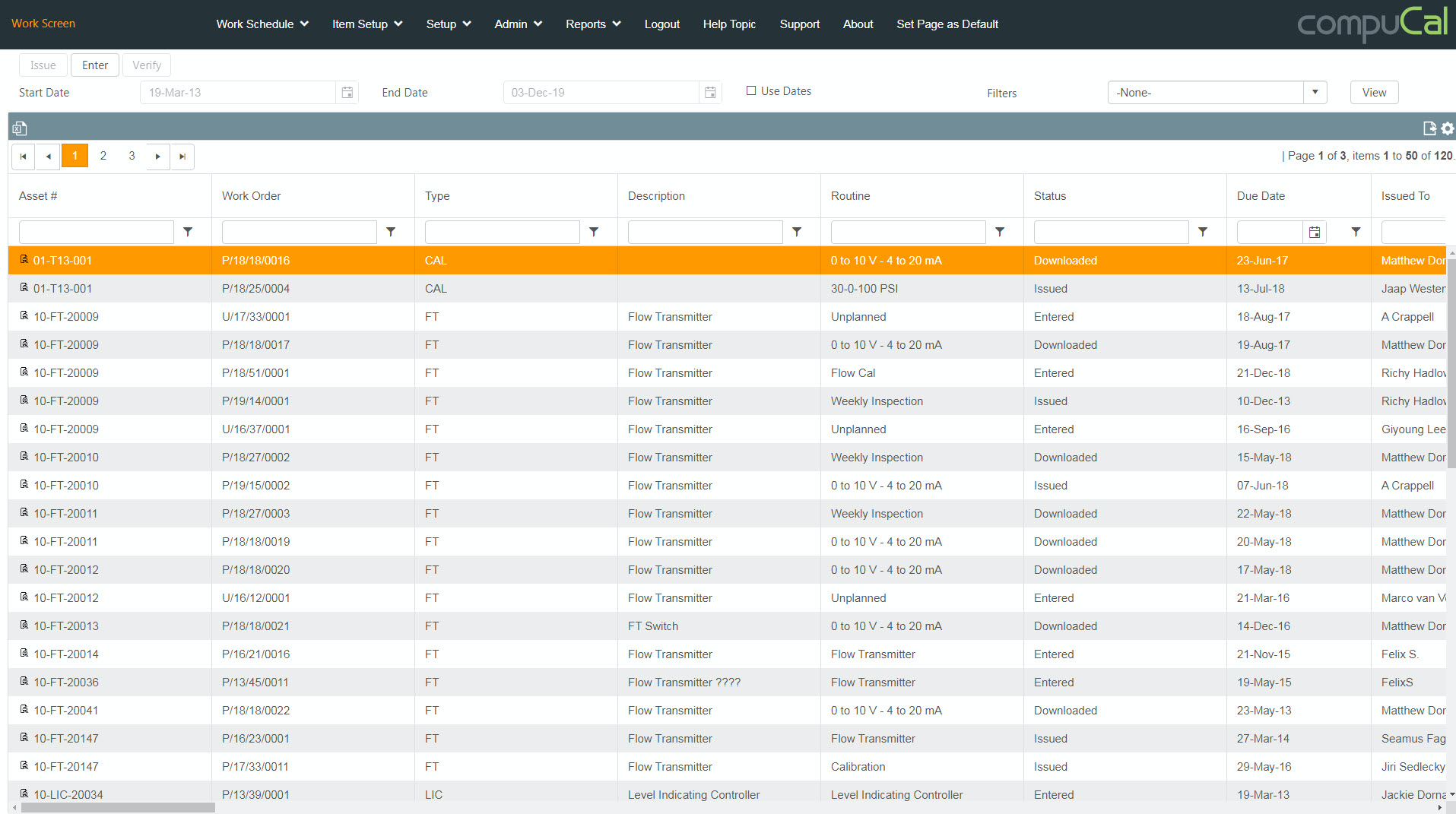Click Work Screen link
The width and height of the screenshot is (1456, 814).
(x=43, y=24)
